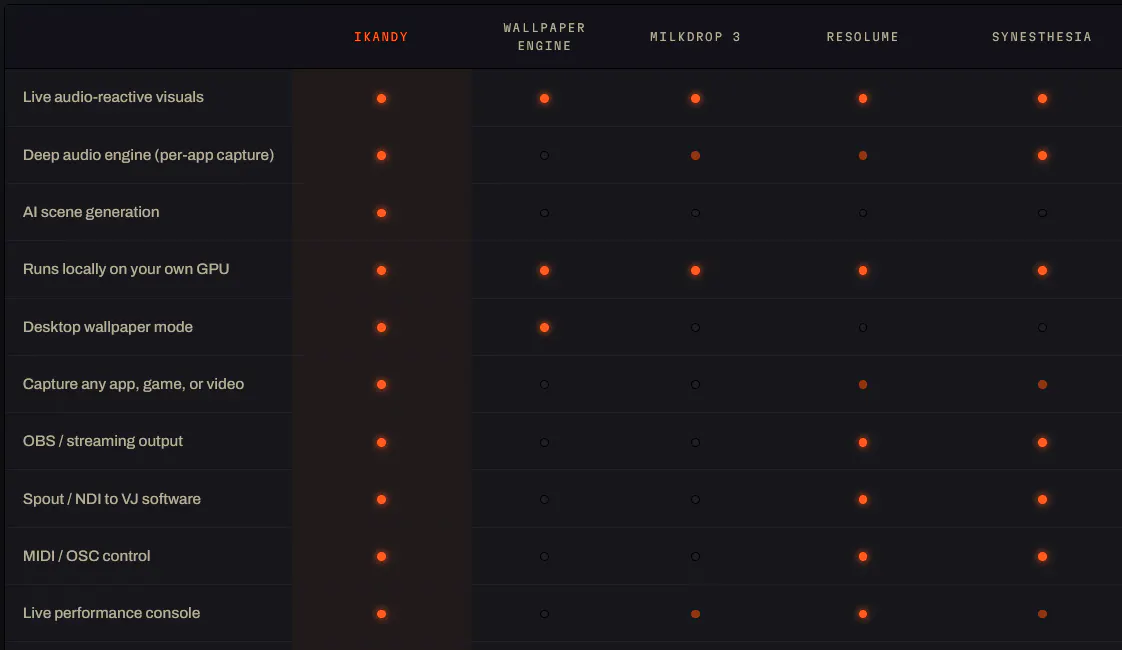Click the Resolume column header
The width and height of the screenshot is (1122, 650).
[x=862, y=37]
